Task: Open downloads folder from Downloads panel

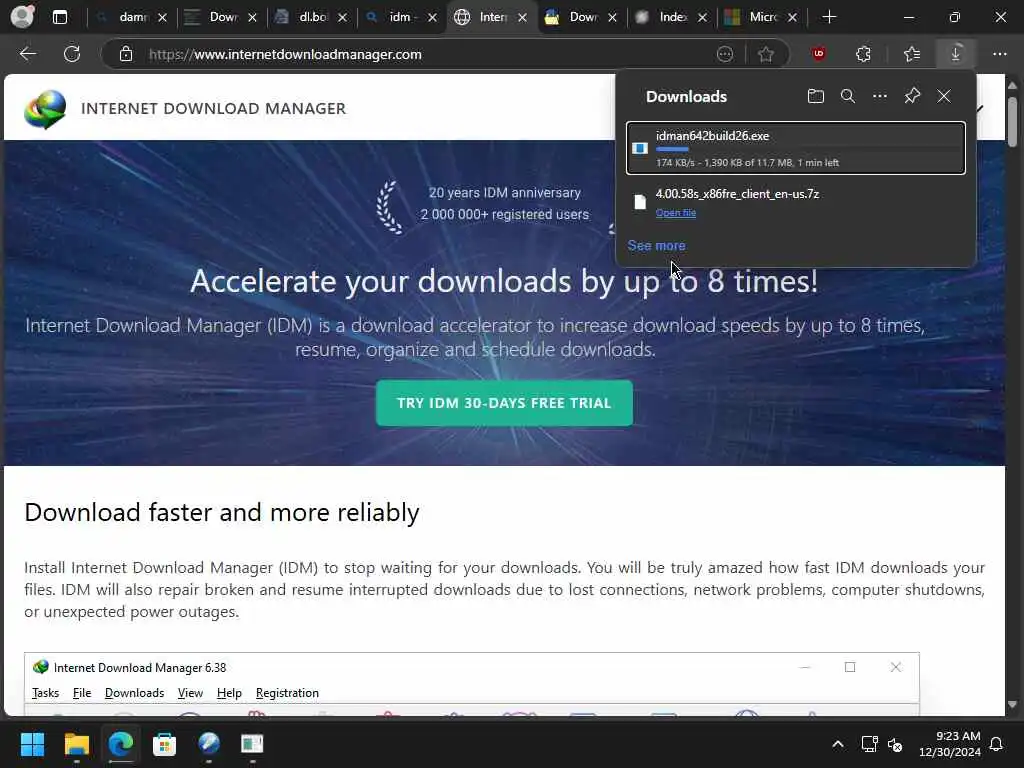Action: pos(816,97)
